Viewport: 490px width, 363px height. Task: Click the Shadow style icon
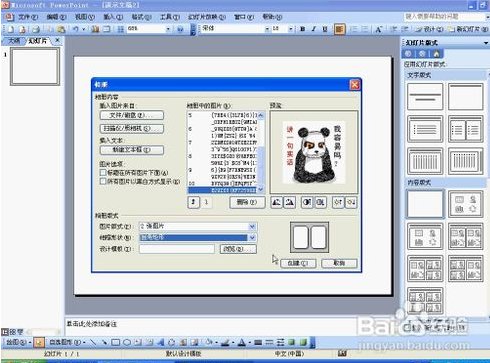pyautogui.click(x=292, y=342)
